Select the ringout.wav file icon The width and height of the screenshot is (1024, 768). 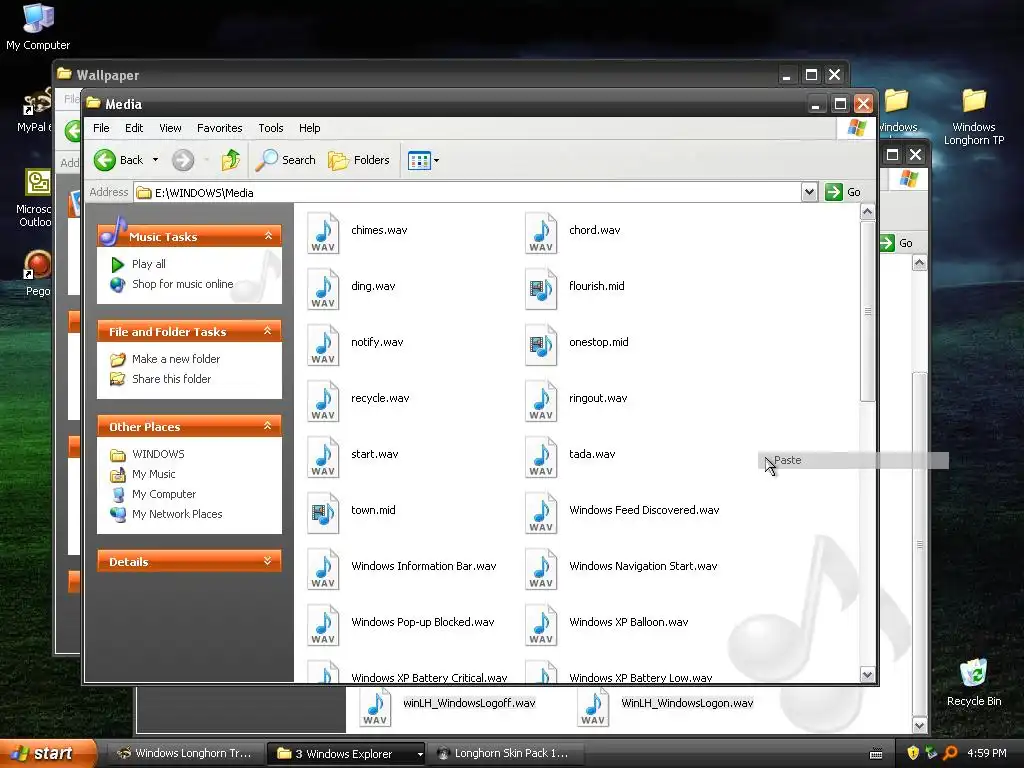pyautogui.click(x=541, y=401)
